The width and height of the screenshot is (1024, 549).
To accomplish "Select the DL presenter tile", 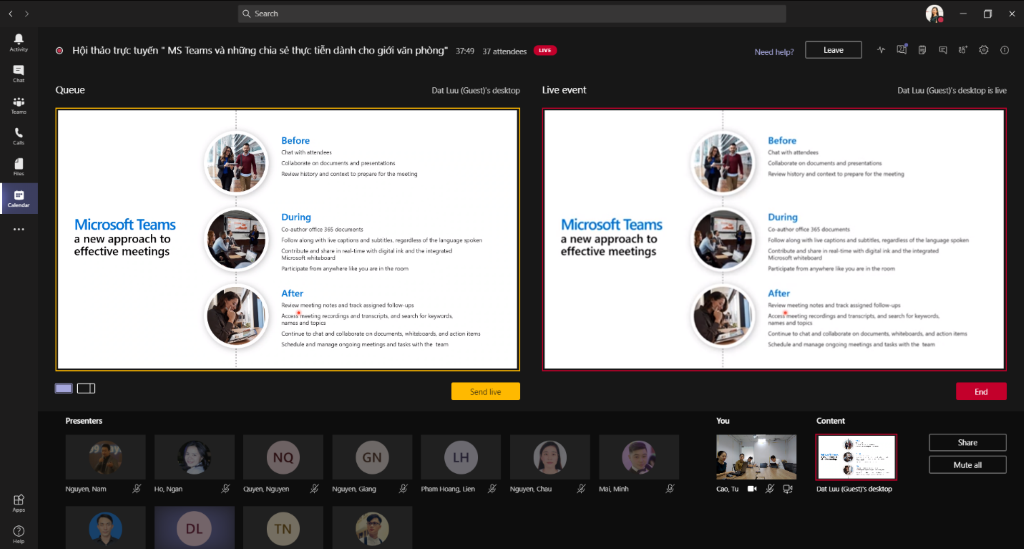I will tap(194, 527).
